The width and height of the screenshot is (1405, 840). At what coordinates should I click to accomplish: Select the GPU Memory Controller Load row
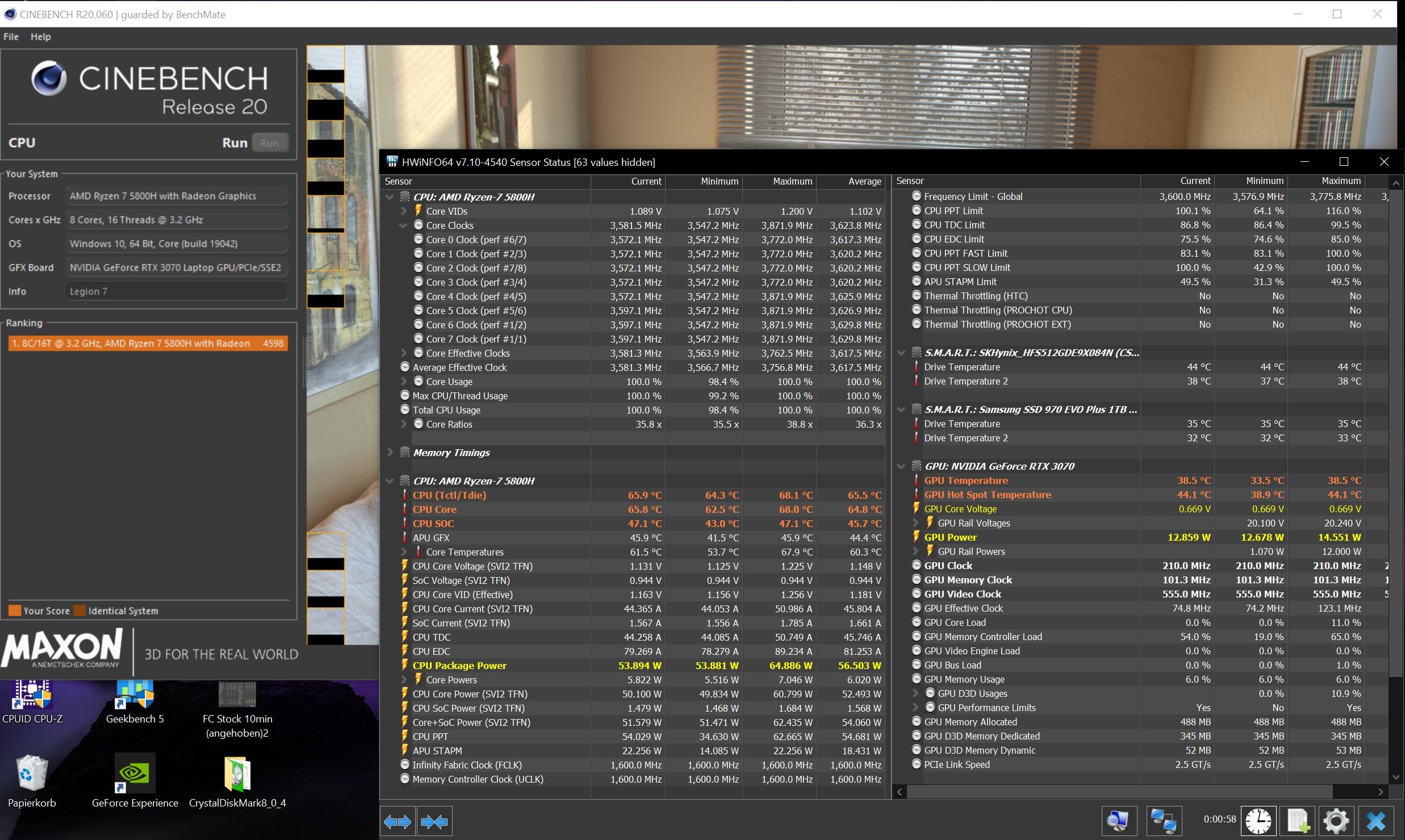(x=1140, y=636)
